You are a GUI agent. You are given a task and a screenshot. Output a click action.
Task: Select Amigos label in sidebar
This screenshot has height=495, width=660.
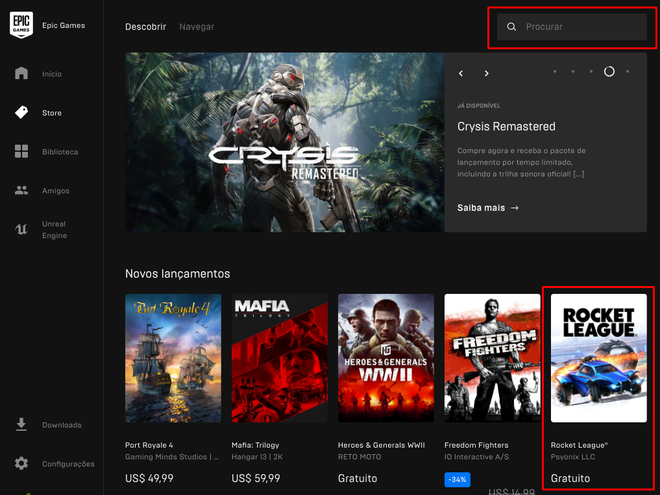[56, 191]
